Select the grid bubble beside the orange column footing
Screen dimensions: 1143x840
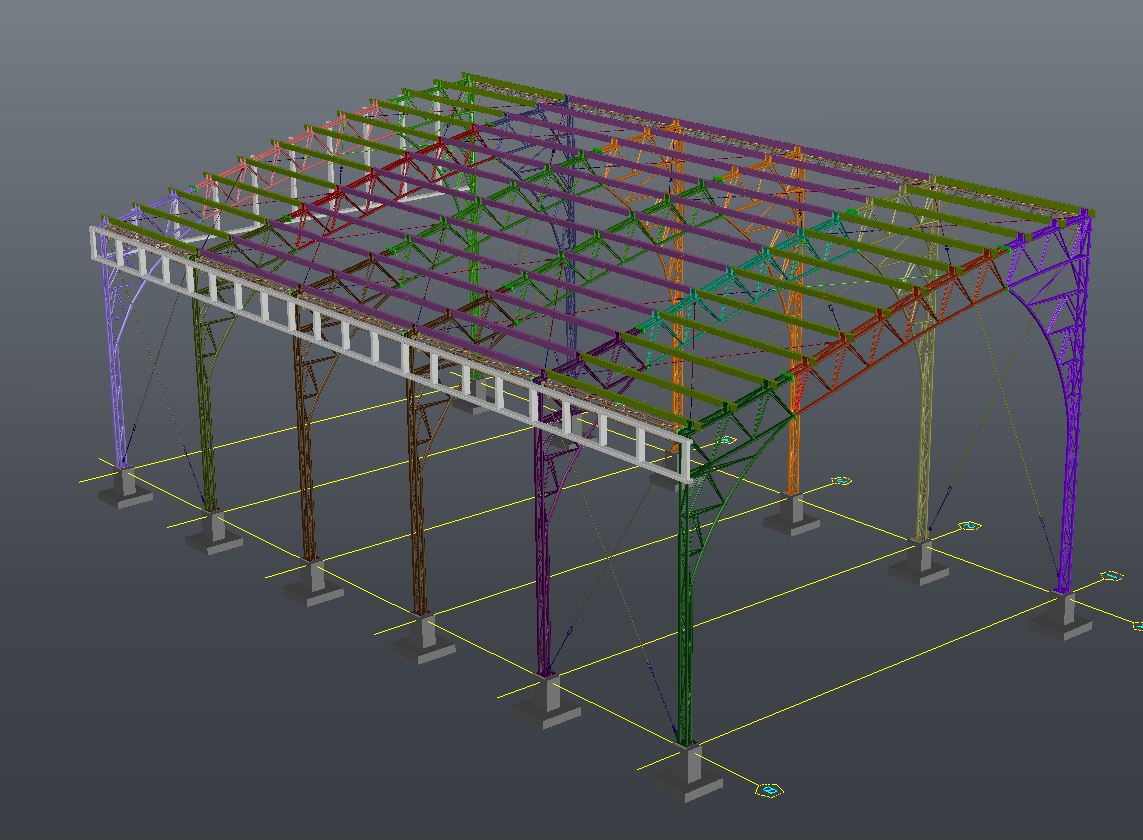841,481
